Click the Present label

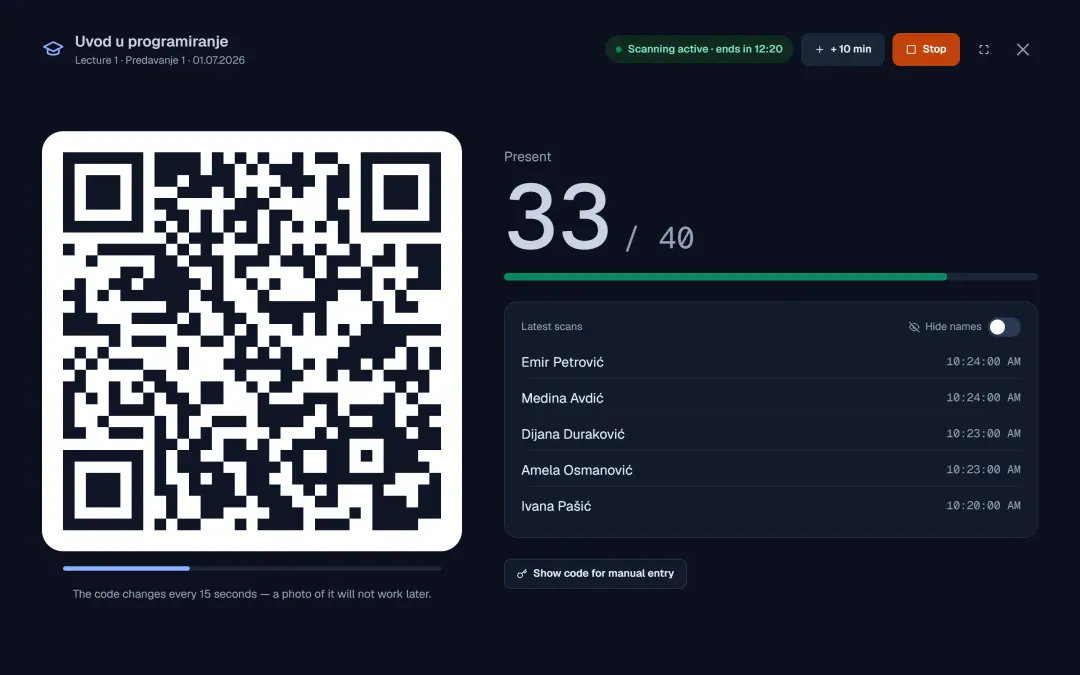(528, 156)
